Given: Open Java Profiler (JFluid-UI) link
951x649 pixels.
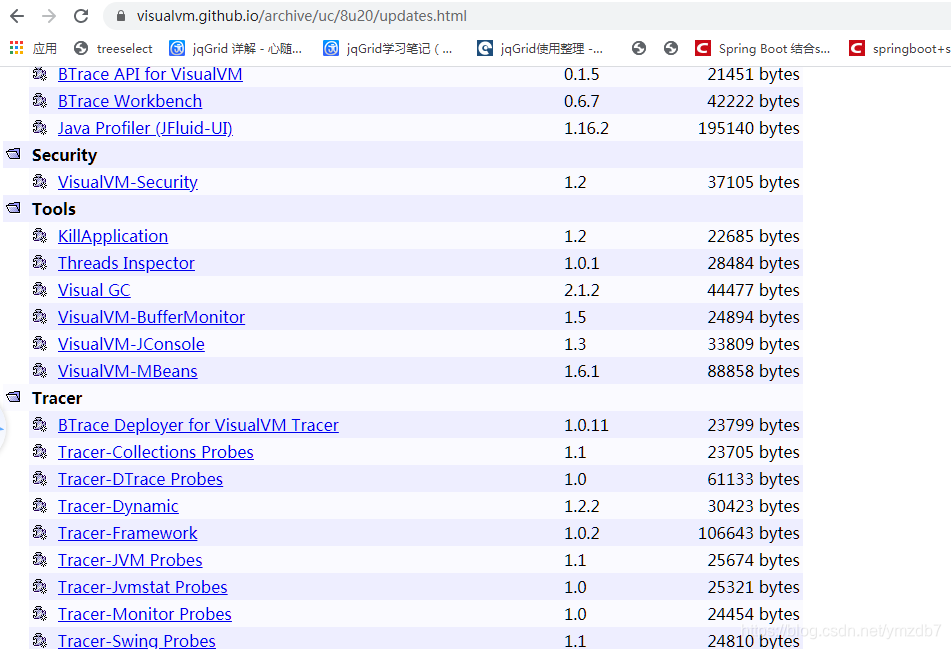Looking at the screenshot, I should (x=145, y=129).
